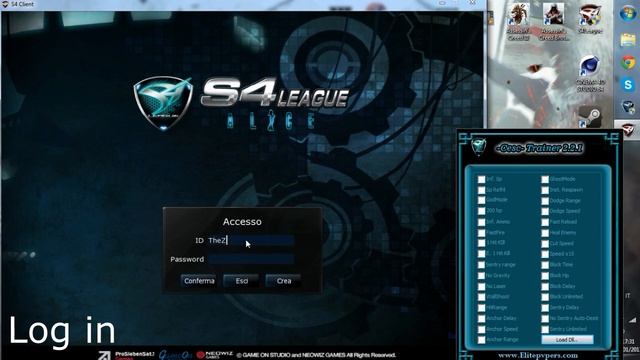Screen dimensions: 640x360
Task: Enable Inf. Ammo in trainer
Action: (482, 222)
